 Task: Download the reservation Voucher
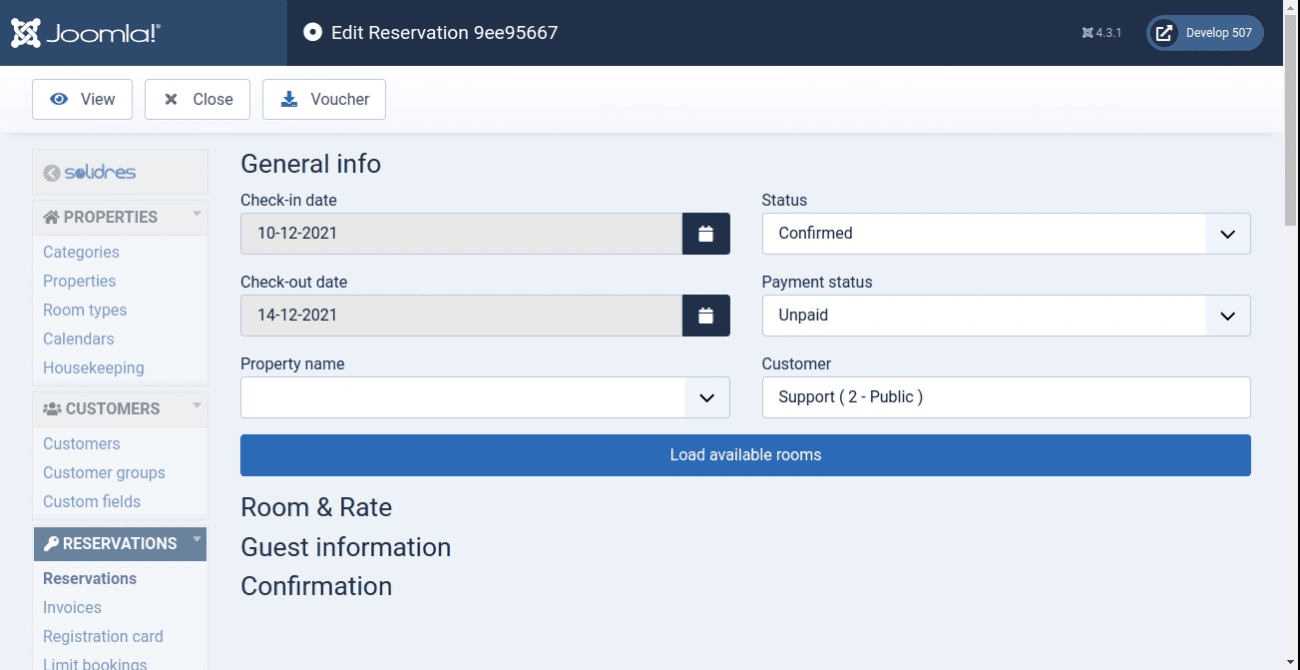pyautogui.click(x=324, y=99)
